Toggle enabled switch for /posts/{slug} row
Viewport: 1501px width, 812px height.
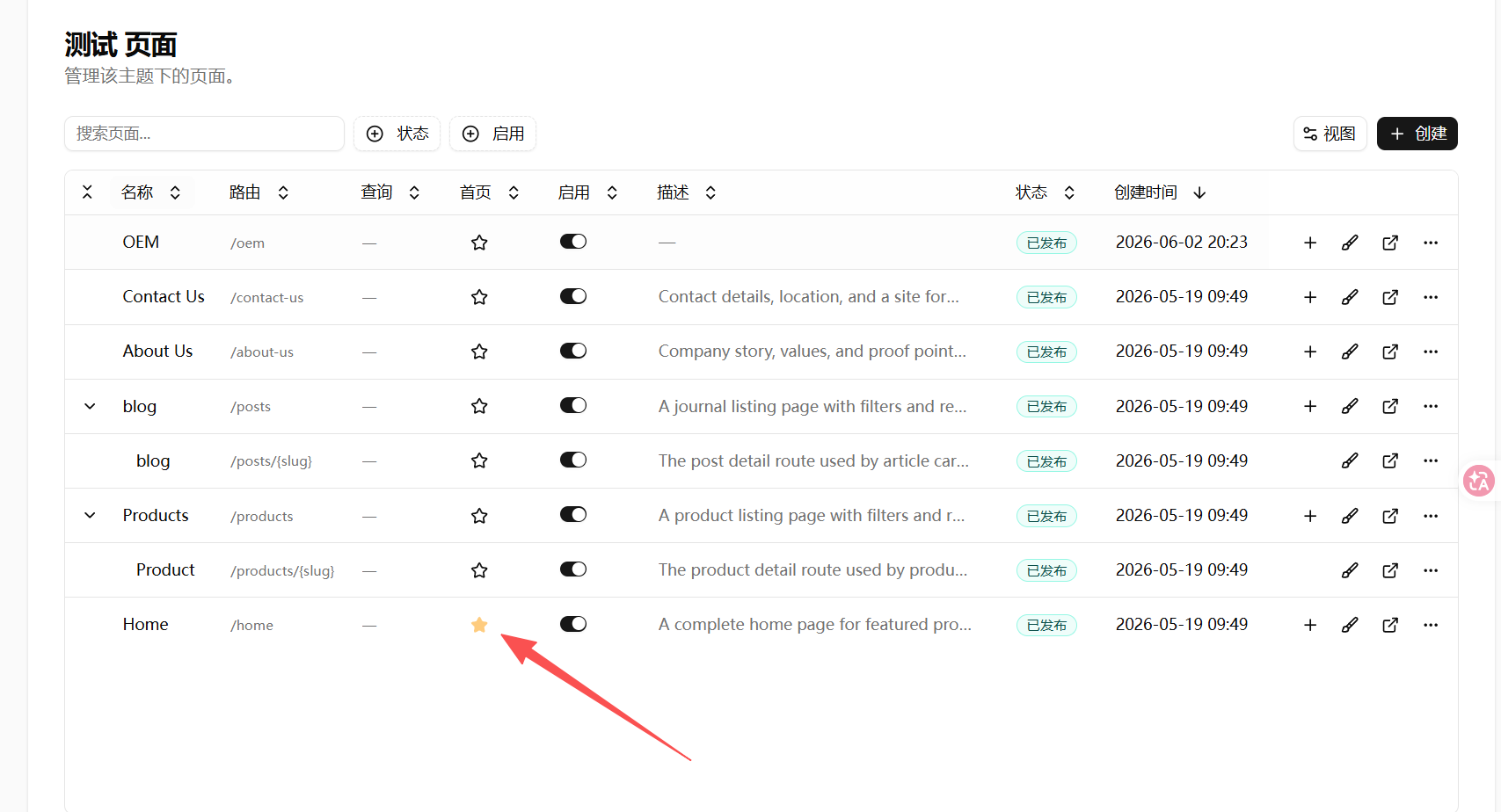click(573, 460)
